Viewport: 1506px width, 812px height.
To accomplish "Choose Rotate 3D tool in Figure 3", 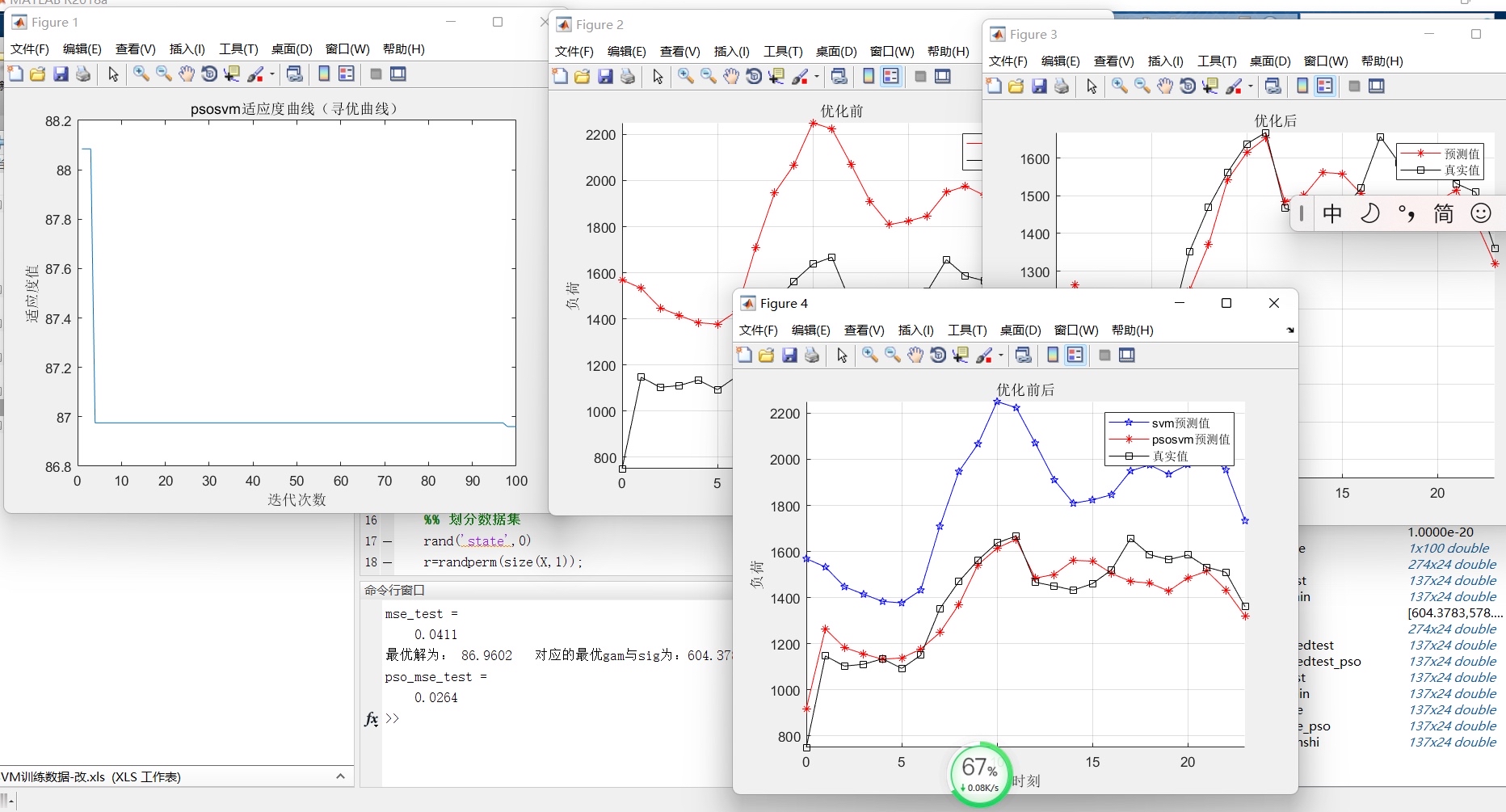I will pos(1188,86).
